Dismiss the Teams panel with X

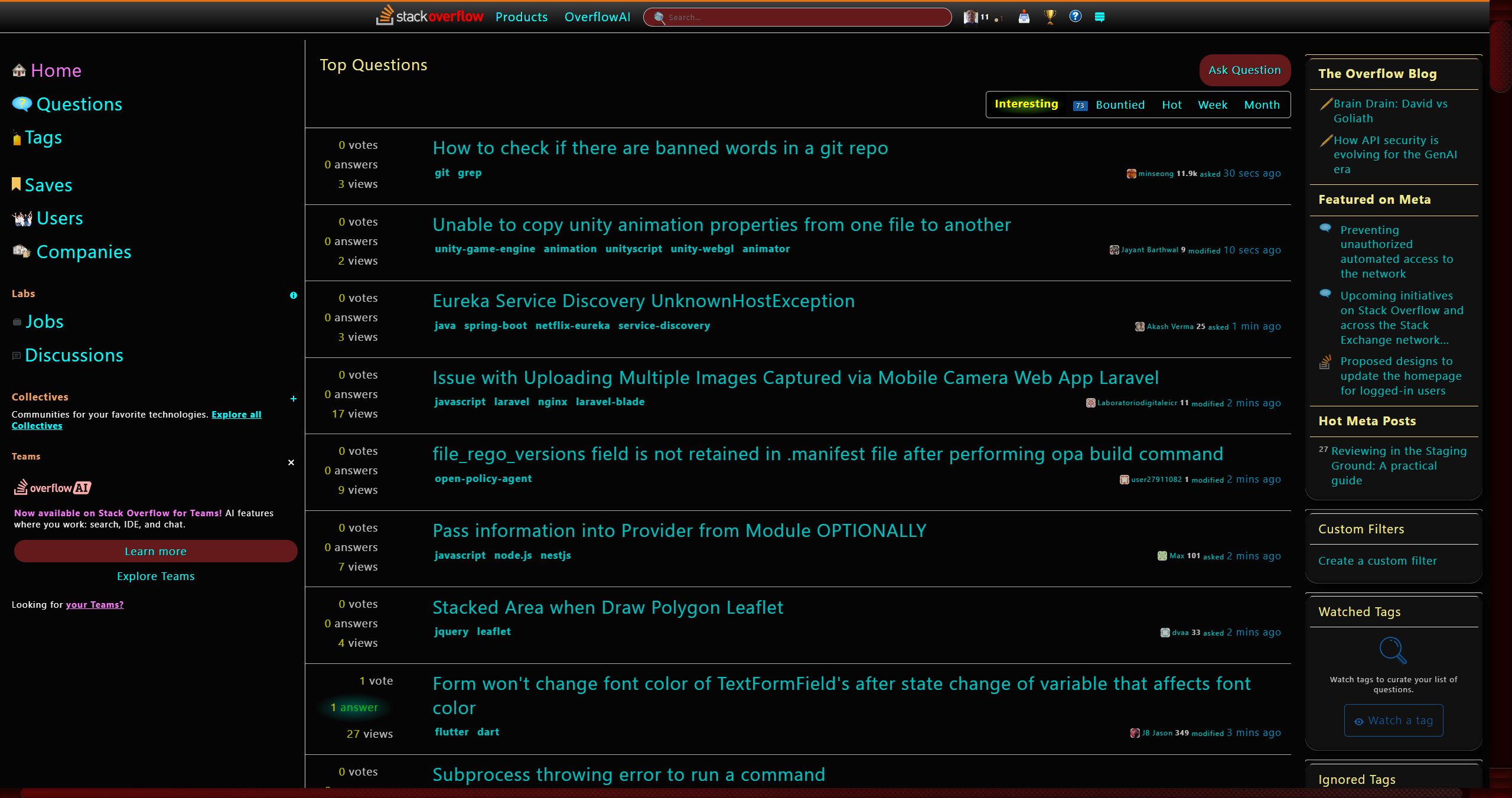(x=291, y=462)
